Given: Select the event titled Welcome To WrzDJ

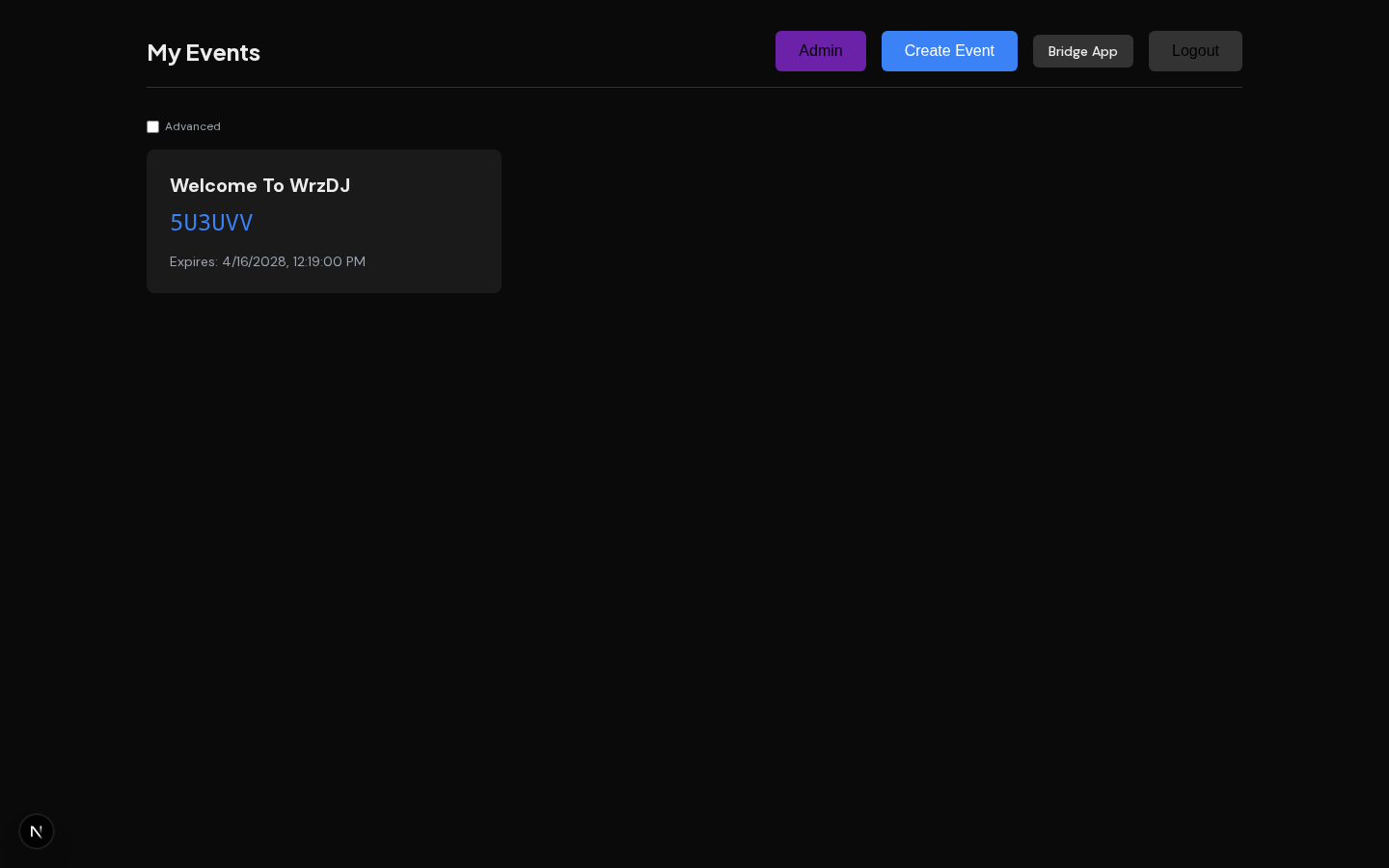Looking at the screenshot, I should coord(259,185).
